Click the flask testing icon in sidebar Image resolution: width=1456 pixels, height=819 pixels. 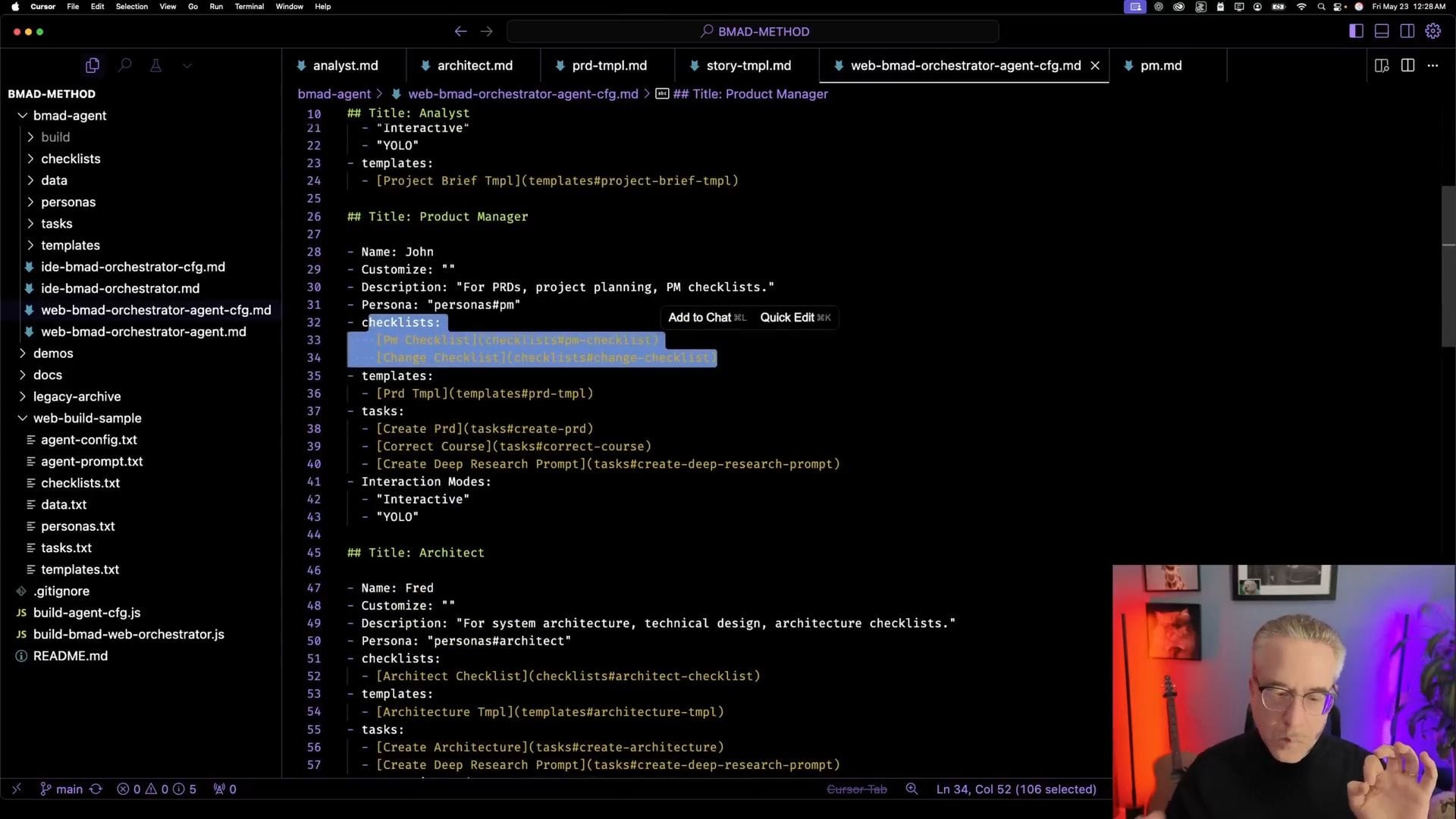pyautogui.click(x=155, y=66)
